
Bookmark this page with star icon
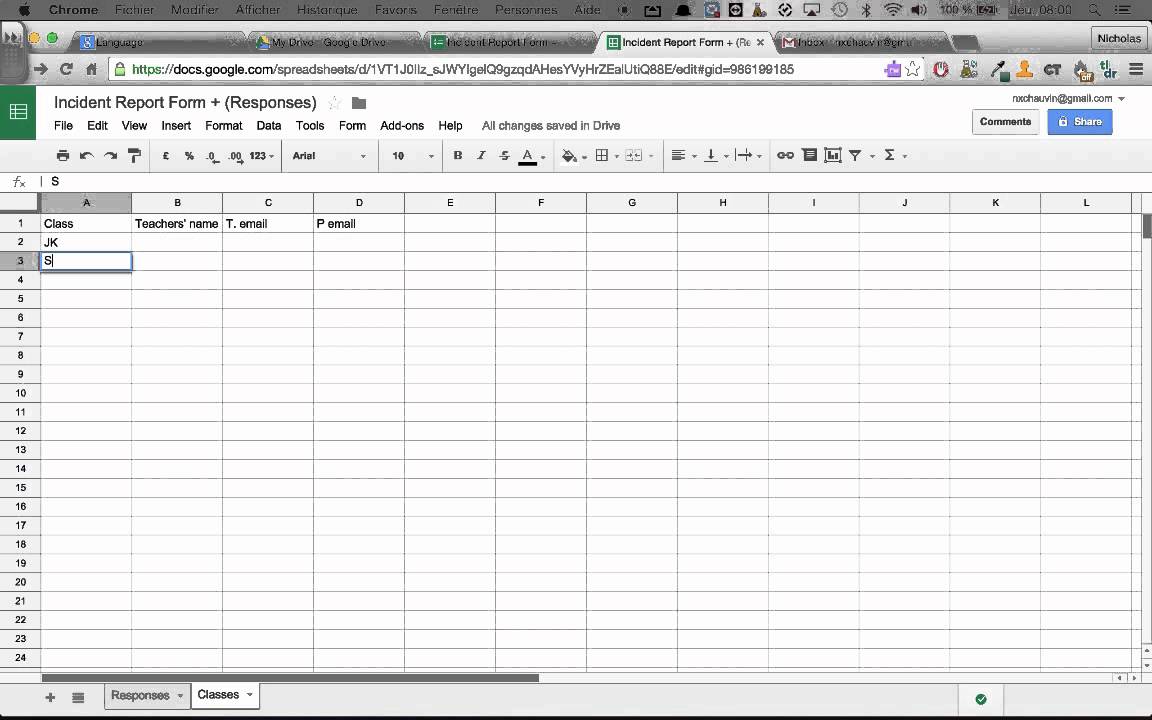click(x=912, y=69)
